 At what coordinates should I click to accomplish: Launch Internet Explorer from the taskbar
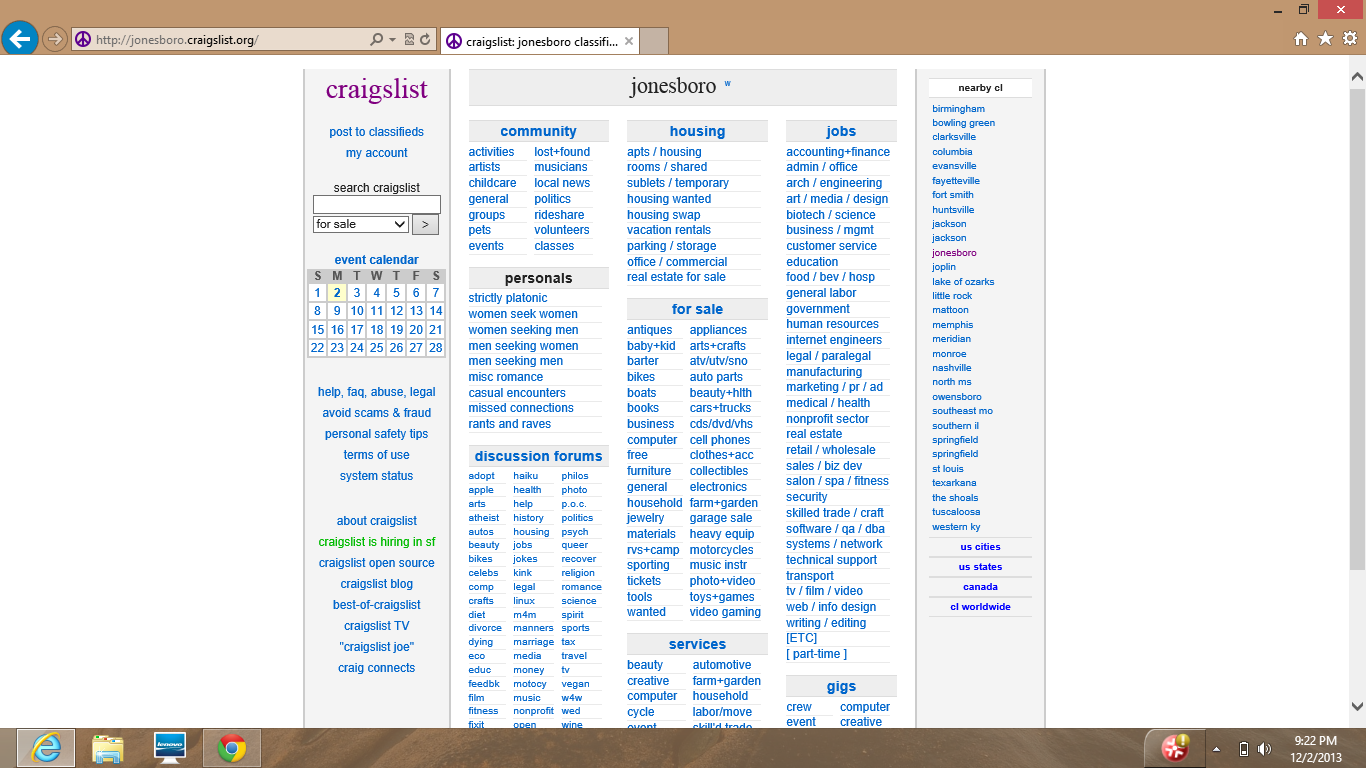point(45,748)
